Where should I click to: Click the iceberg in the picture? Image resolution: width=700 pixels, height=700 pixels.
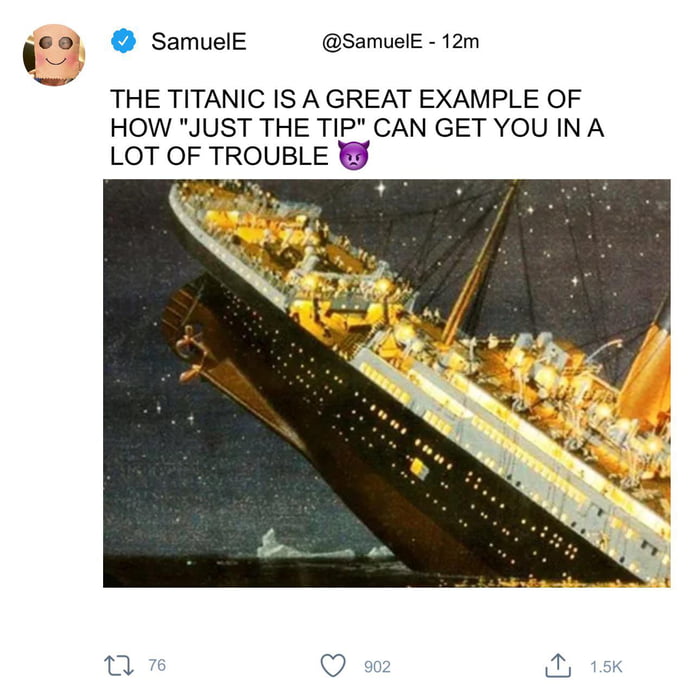click(284, 545)
